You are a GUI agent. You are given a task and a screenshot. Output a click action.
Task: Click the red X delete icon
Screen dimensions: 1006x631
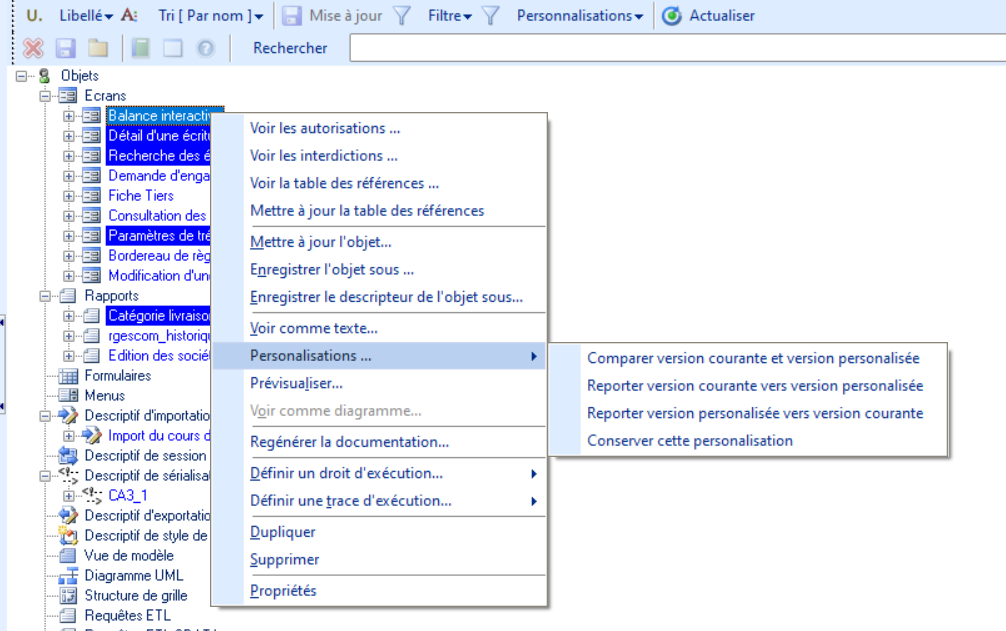pyautogui.click(x=33, y=48)
